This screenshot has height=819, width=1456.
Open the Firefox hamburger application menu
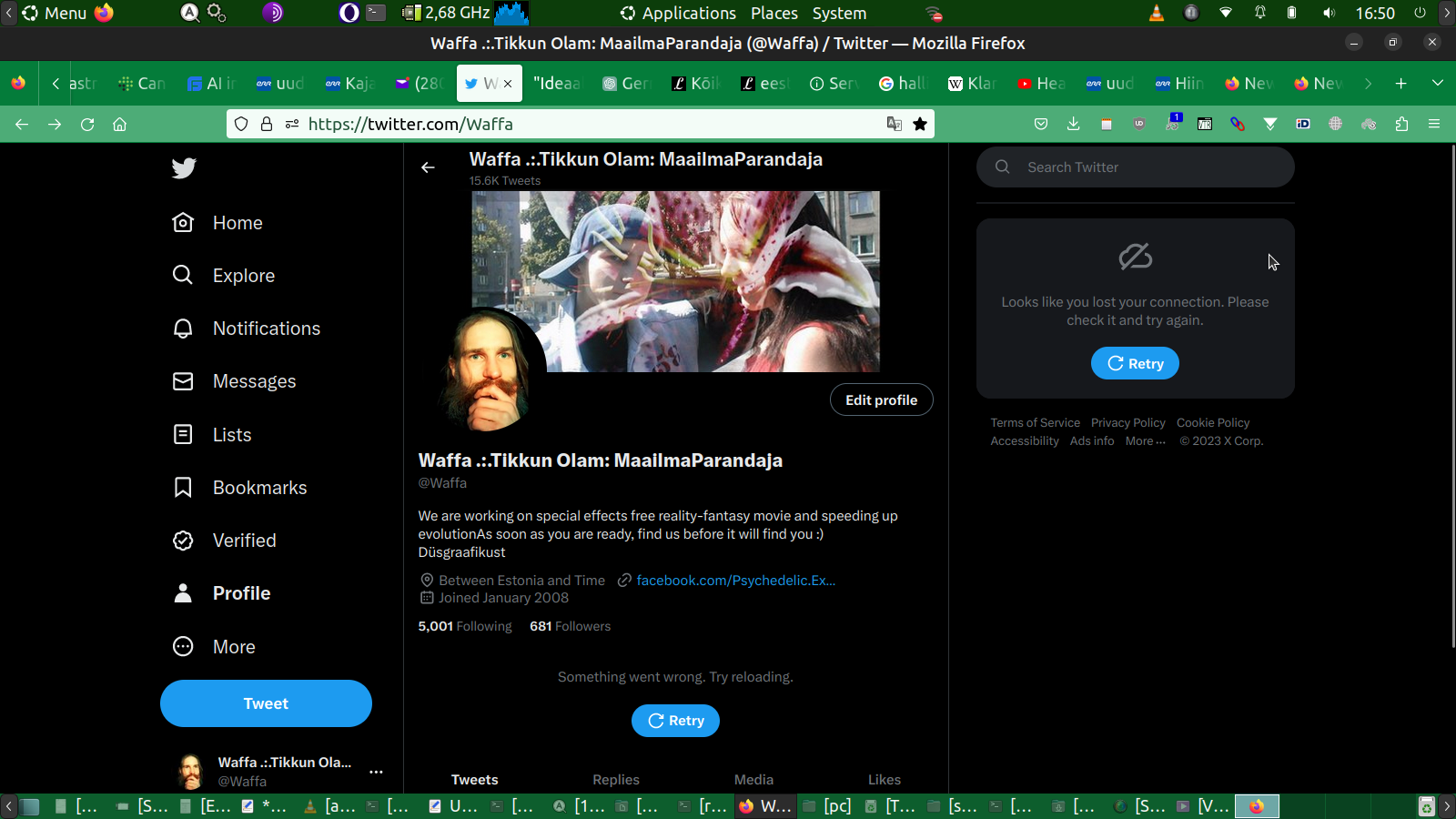(1434, 124)
